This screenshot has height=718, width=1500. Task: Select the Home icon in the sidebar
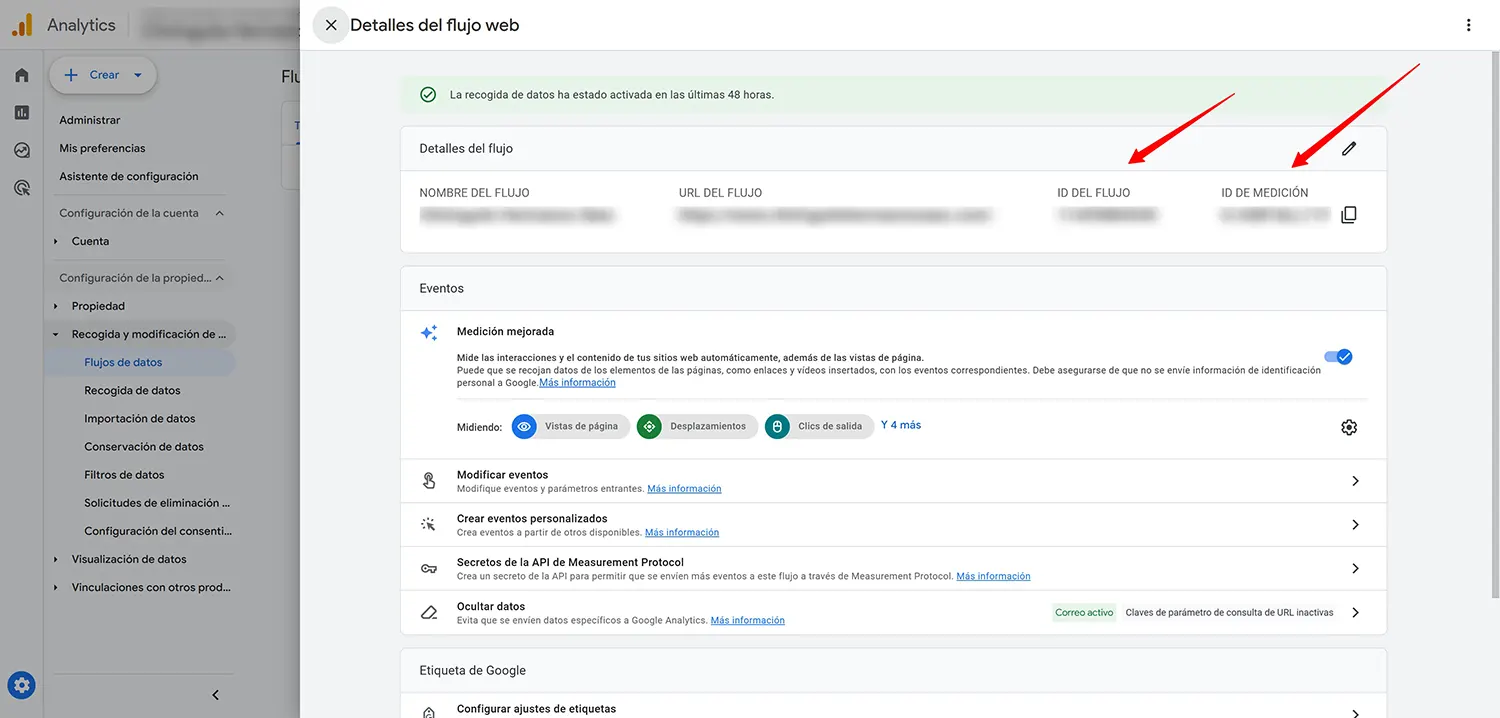21,74
